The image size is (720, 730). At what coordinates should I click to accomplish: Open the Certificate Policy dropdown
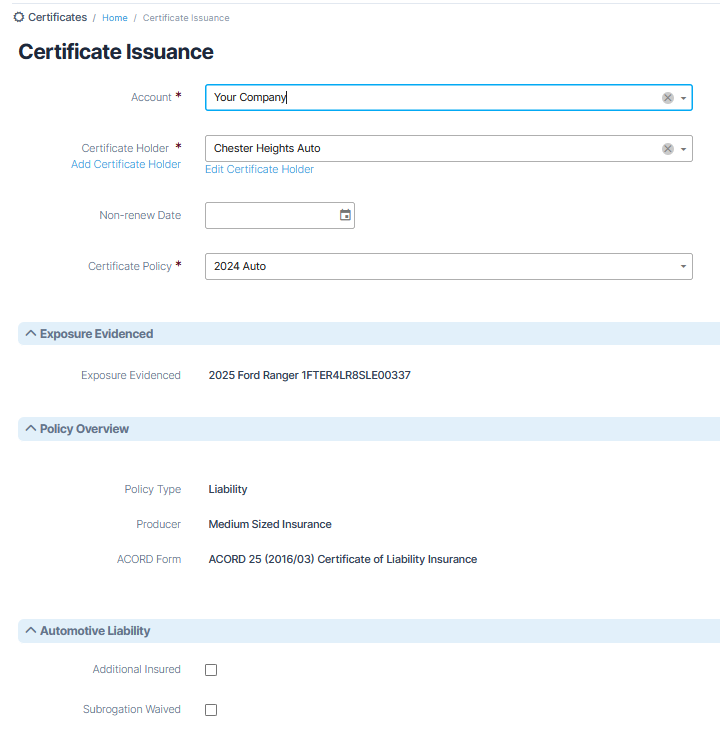point(683,266)
